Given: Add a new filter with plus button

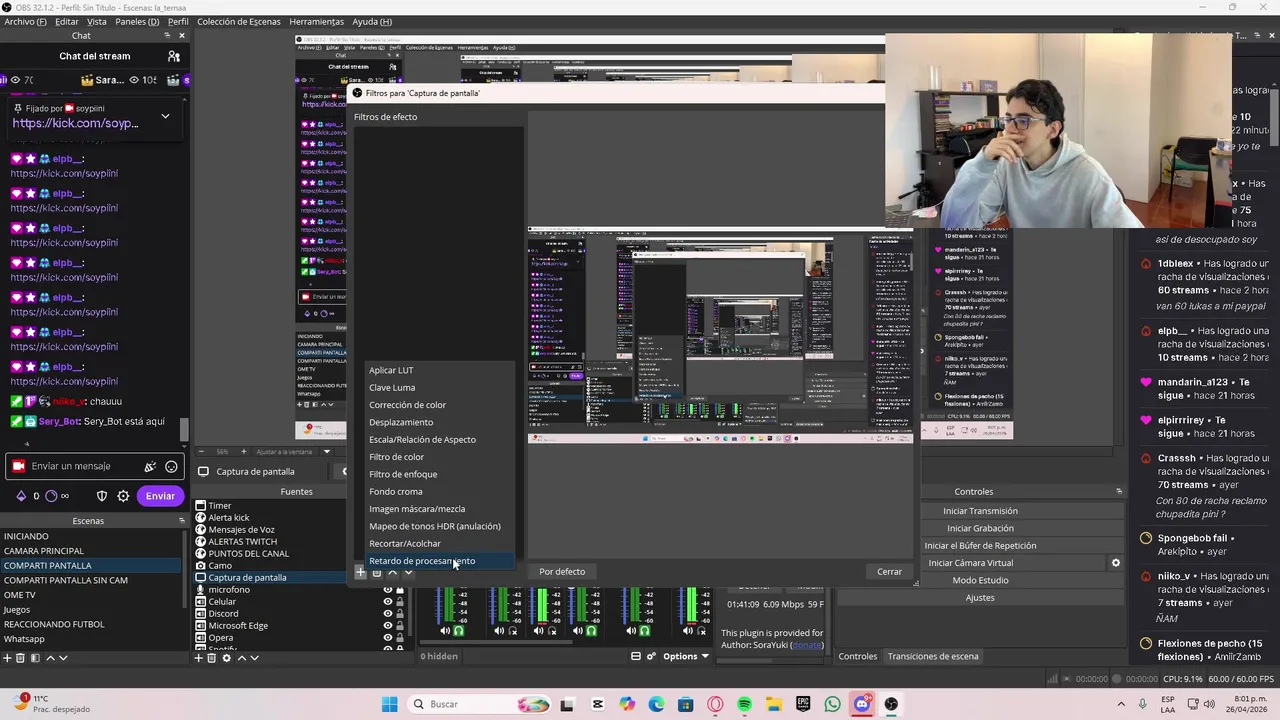Looking at the screenshot, I should 360,572.
